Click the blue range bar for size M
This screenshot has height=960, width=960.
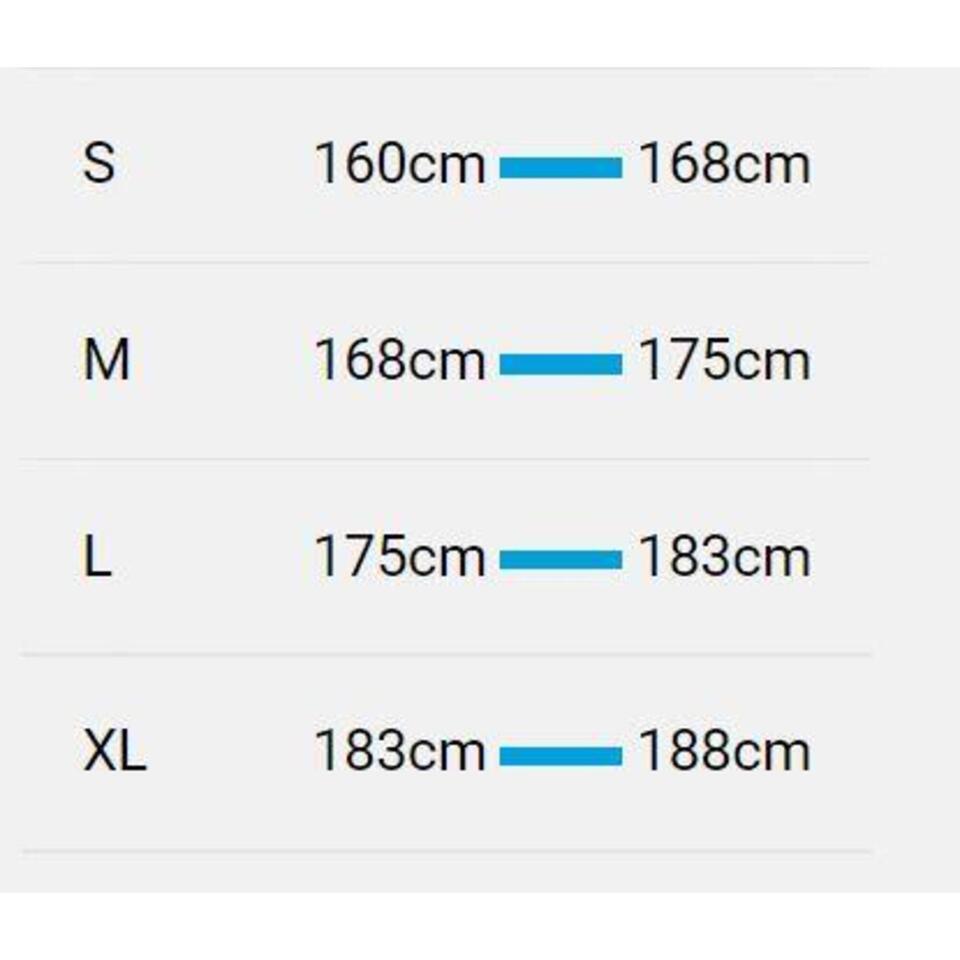coord(560,364)
